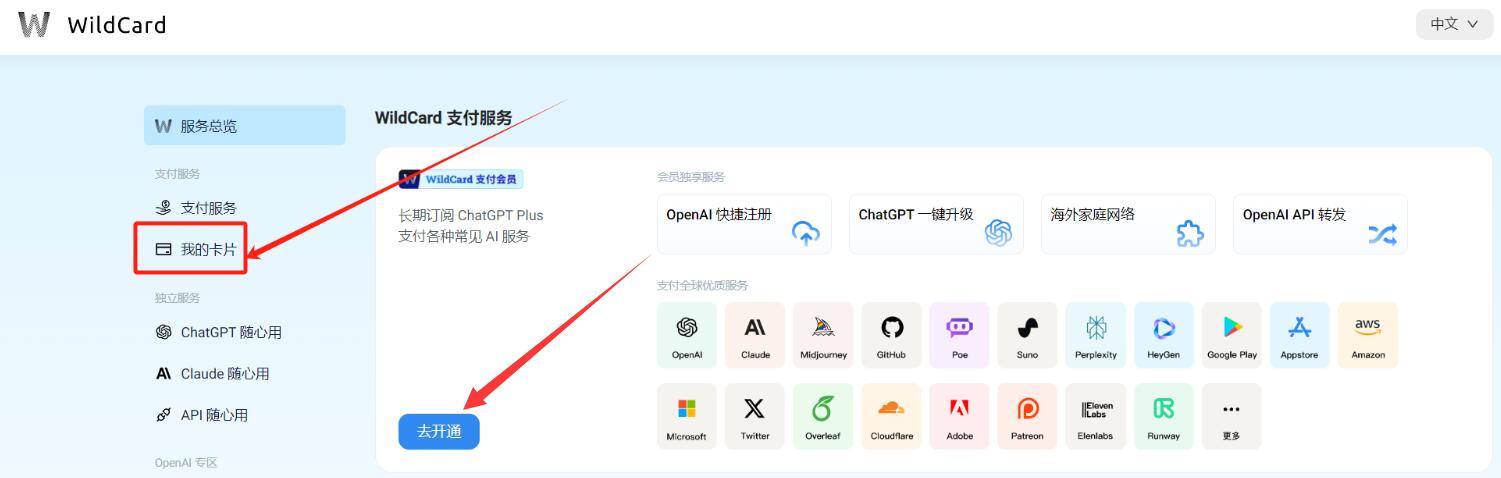Open the Google Play service tile
Screen dimensions: 1501x478
(1231, 335)
